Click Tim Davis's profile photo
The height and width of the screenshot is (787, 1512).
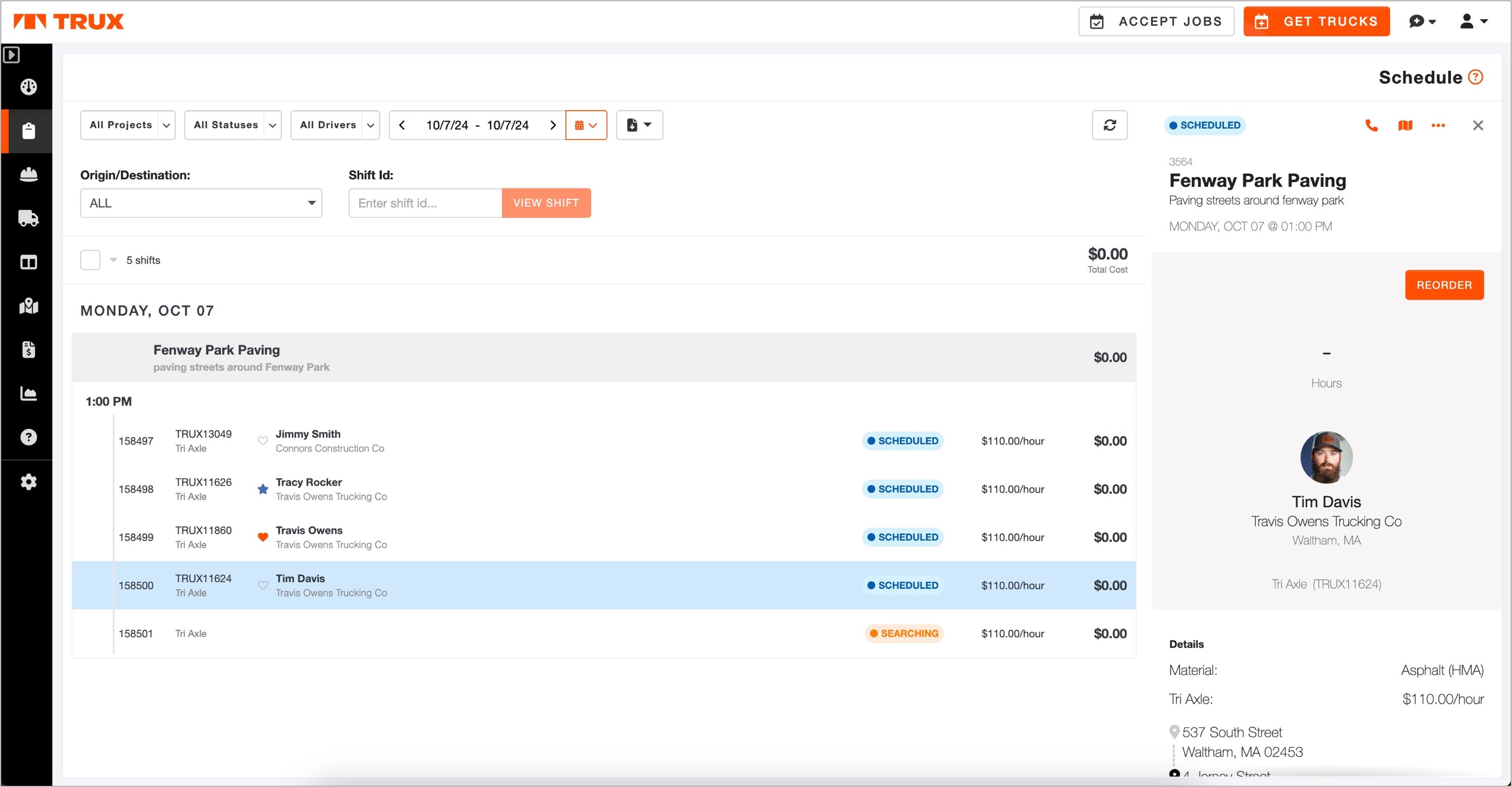coord(1326,458)
